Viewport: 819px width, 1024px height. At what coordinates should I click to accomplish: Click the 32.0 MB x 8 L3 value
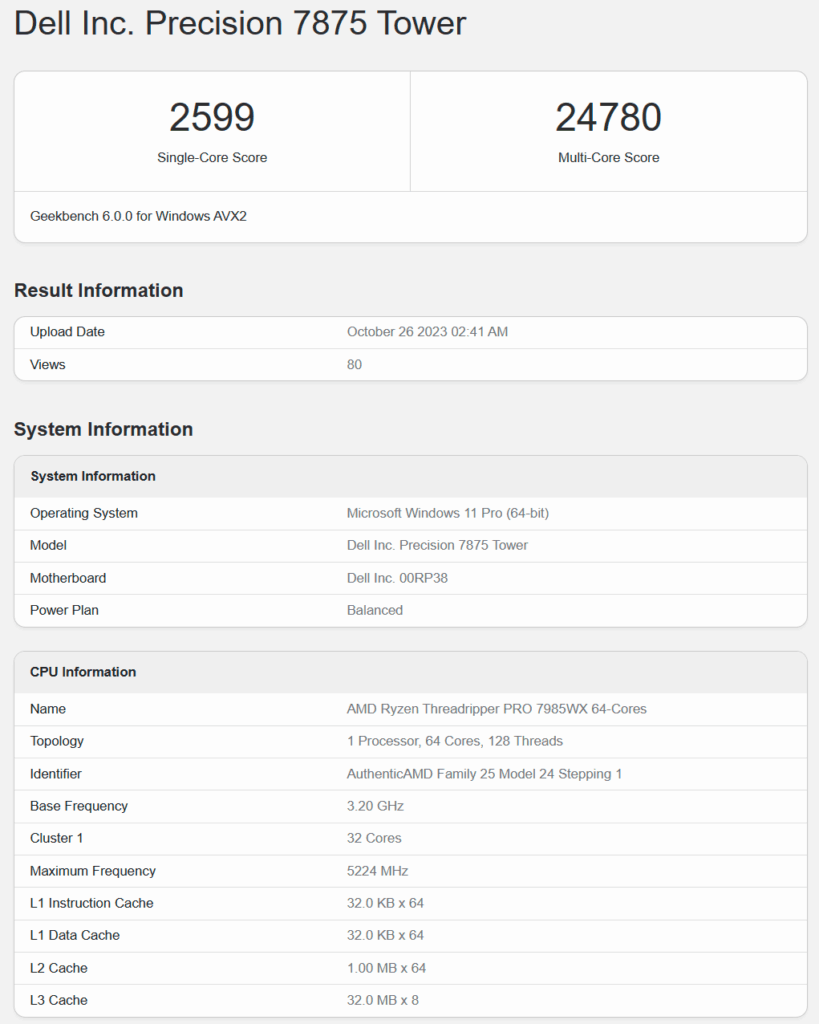(382, 1000)
